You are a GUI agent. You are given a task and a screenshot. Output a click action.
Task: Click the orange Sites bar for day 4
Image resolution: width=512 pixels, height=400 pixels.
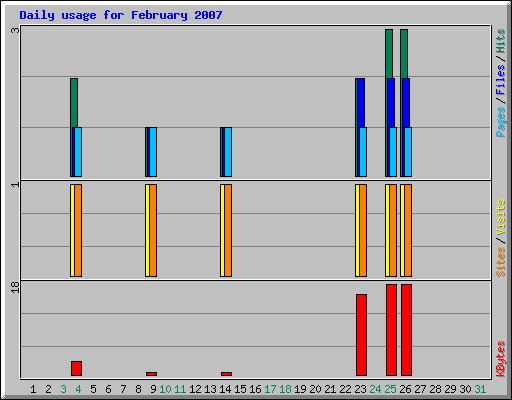[78, 230]
